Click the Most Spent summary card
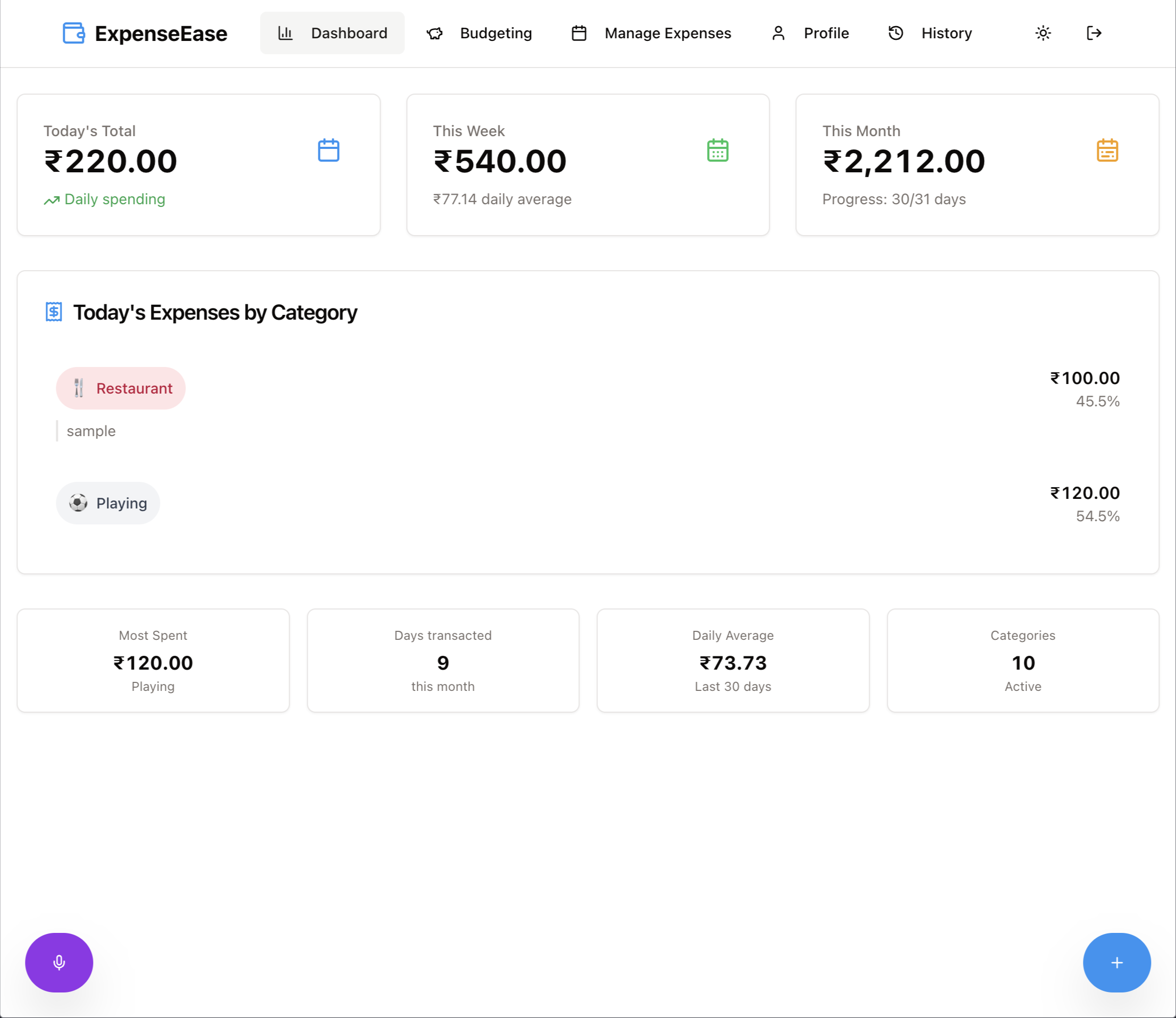This screenshot has width=1176, height=1018. tap(153, 660)
